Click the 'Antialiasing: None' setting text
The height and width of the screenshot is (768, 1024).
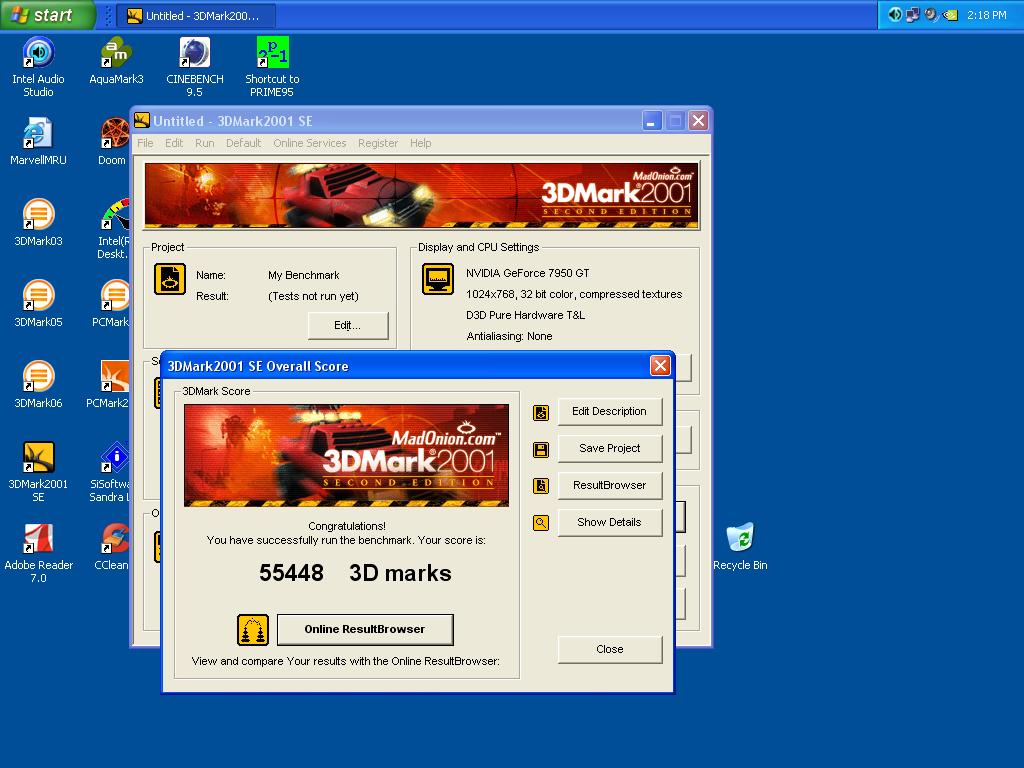point(509,336)
